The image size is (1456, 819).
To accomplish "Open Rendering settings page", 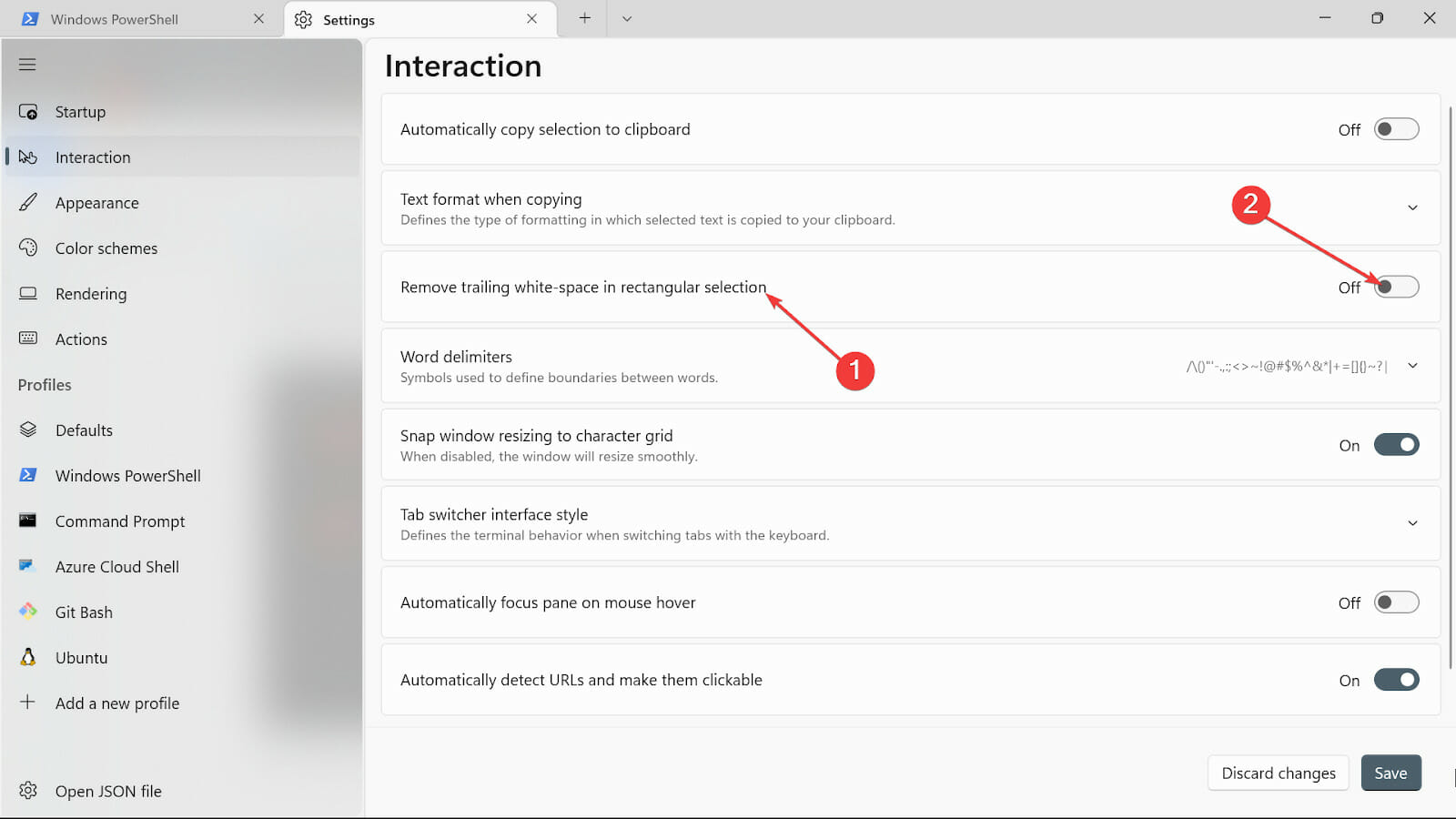I will [x=182, y=294].
